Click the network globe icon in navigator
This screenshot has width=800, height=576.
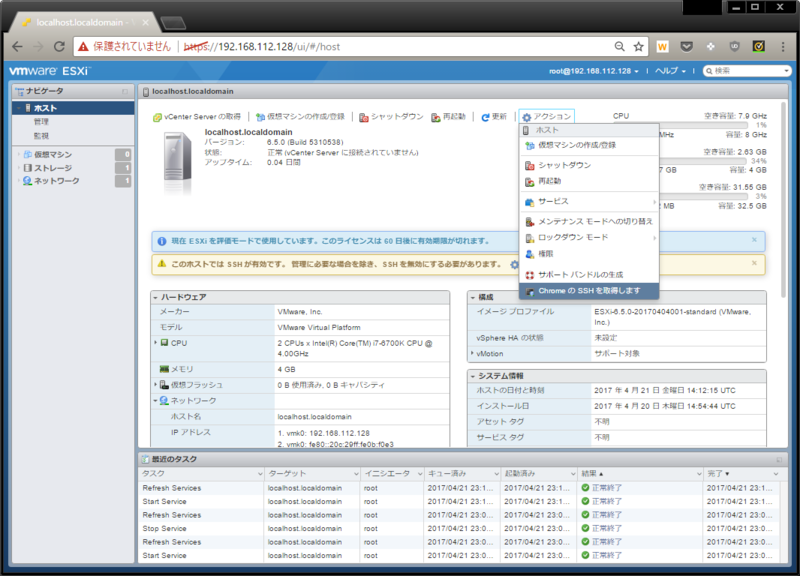pos(28,181)
